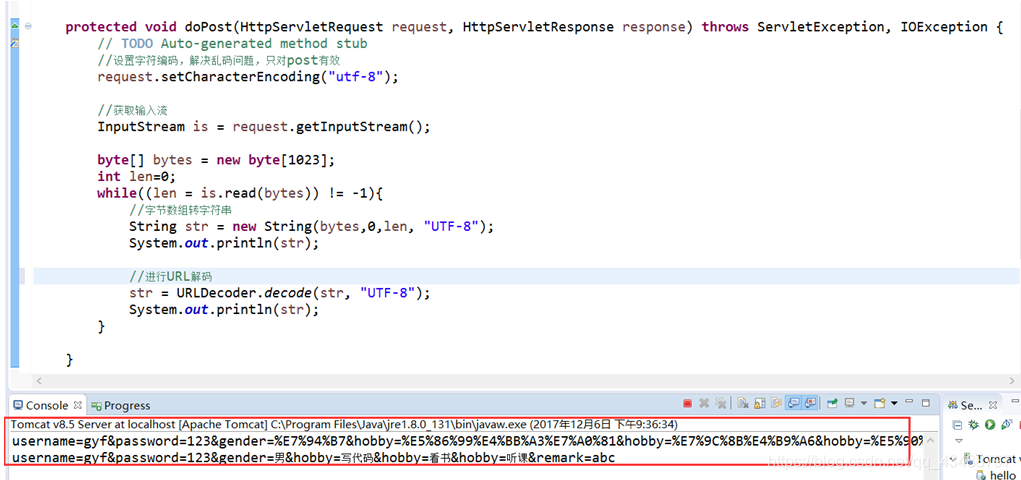This screenshot has width=1021, height=480.
Task: Click the URL-encoded console output line
Action: [x=467, y=441]
